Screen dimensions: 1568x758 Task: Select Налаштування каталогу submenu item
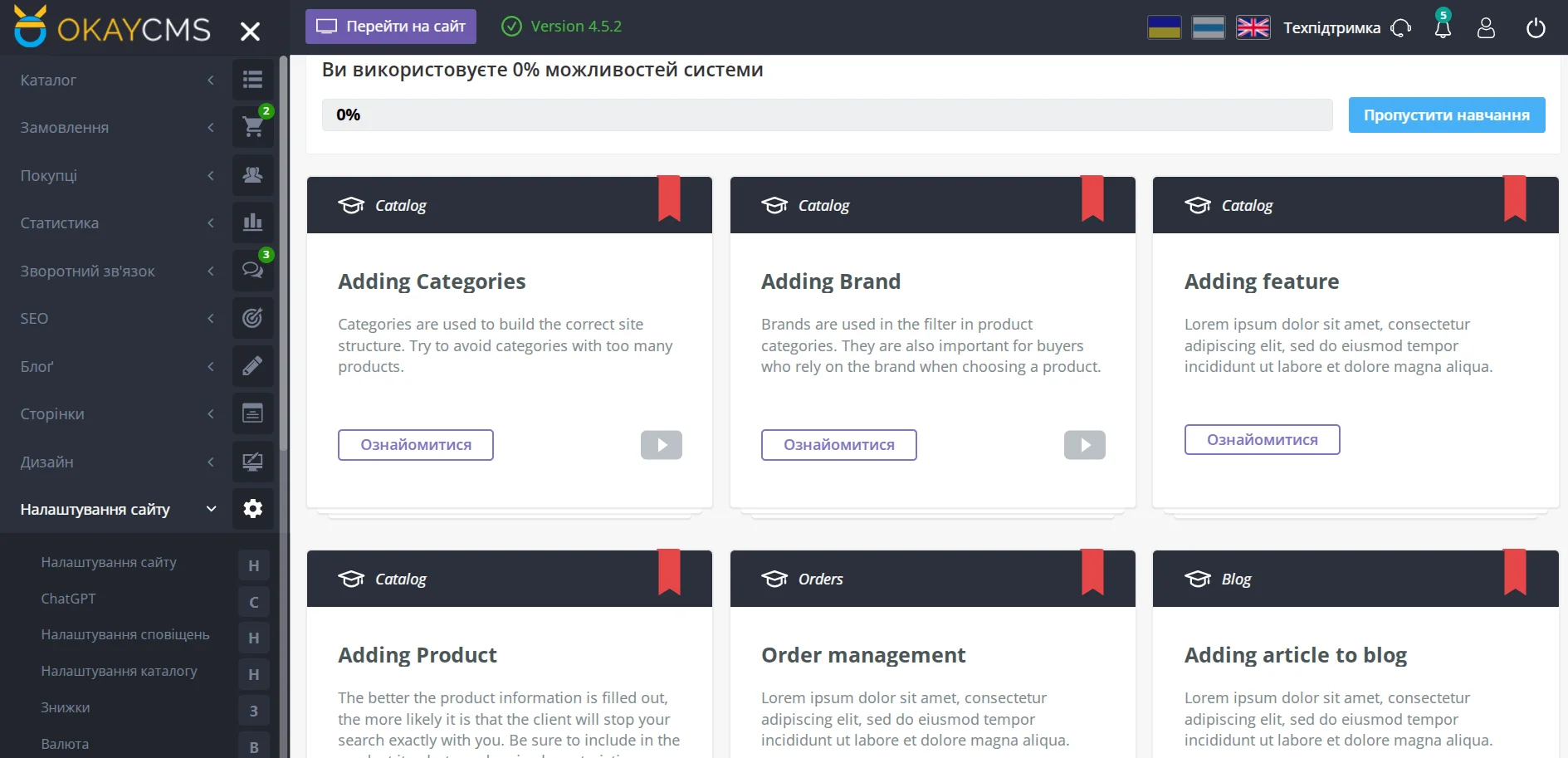119,671
